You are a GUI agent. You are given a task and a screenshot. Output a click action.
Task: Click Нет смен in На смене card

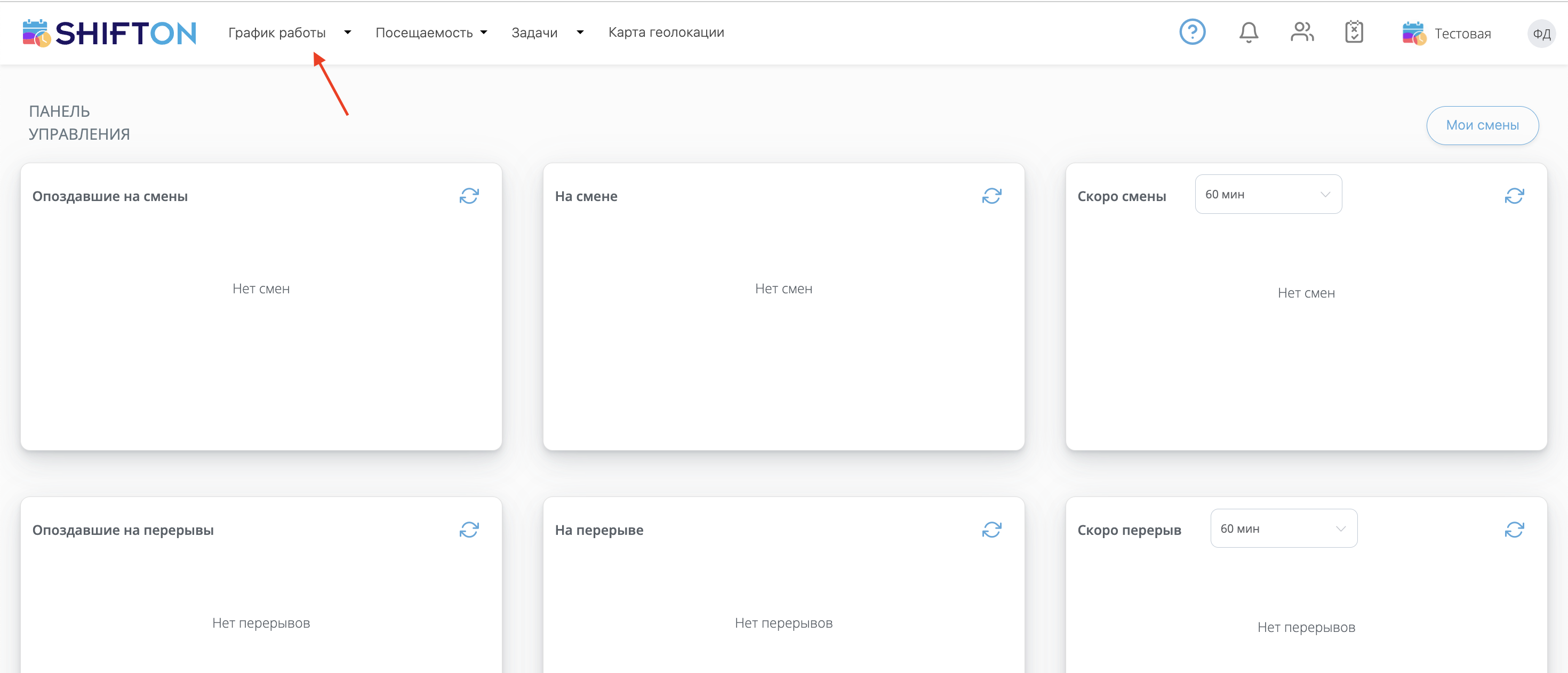tap(783, 289)
